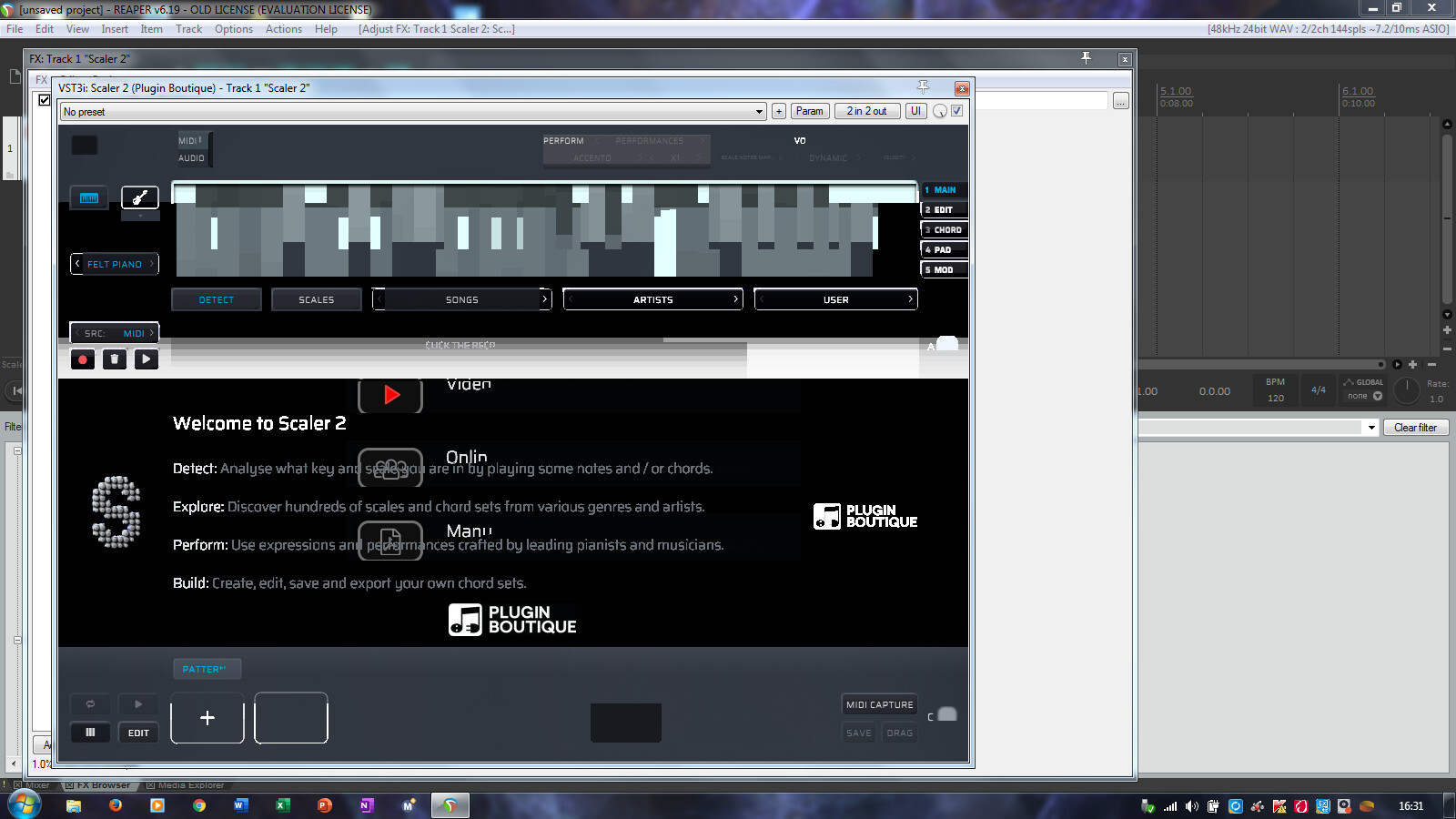Screen dimensions: 1456x819
Task: Select the guitar view icon
Action: pos(140,197)
